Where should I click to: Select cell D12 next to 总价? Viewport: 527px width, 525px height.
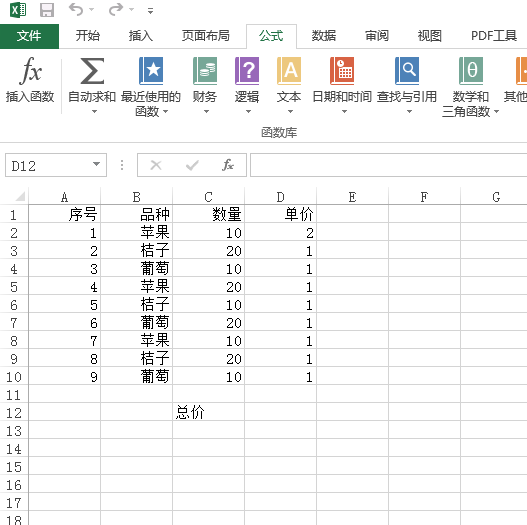coord(280,412)
